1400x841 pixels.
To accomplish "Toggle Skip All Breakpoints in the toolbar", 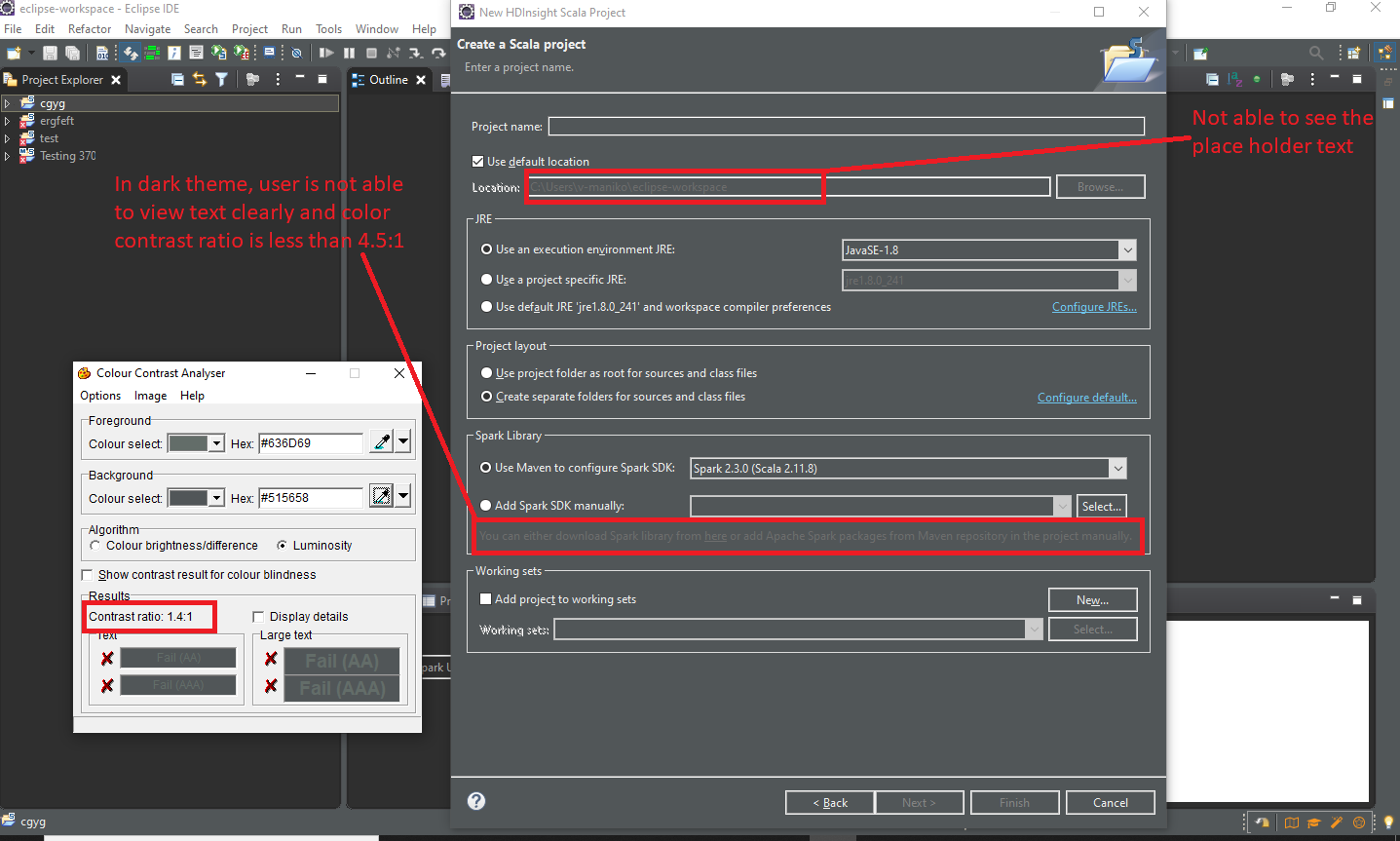I will (297, 53).
